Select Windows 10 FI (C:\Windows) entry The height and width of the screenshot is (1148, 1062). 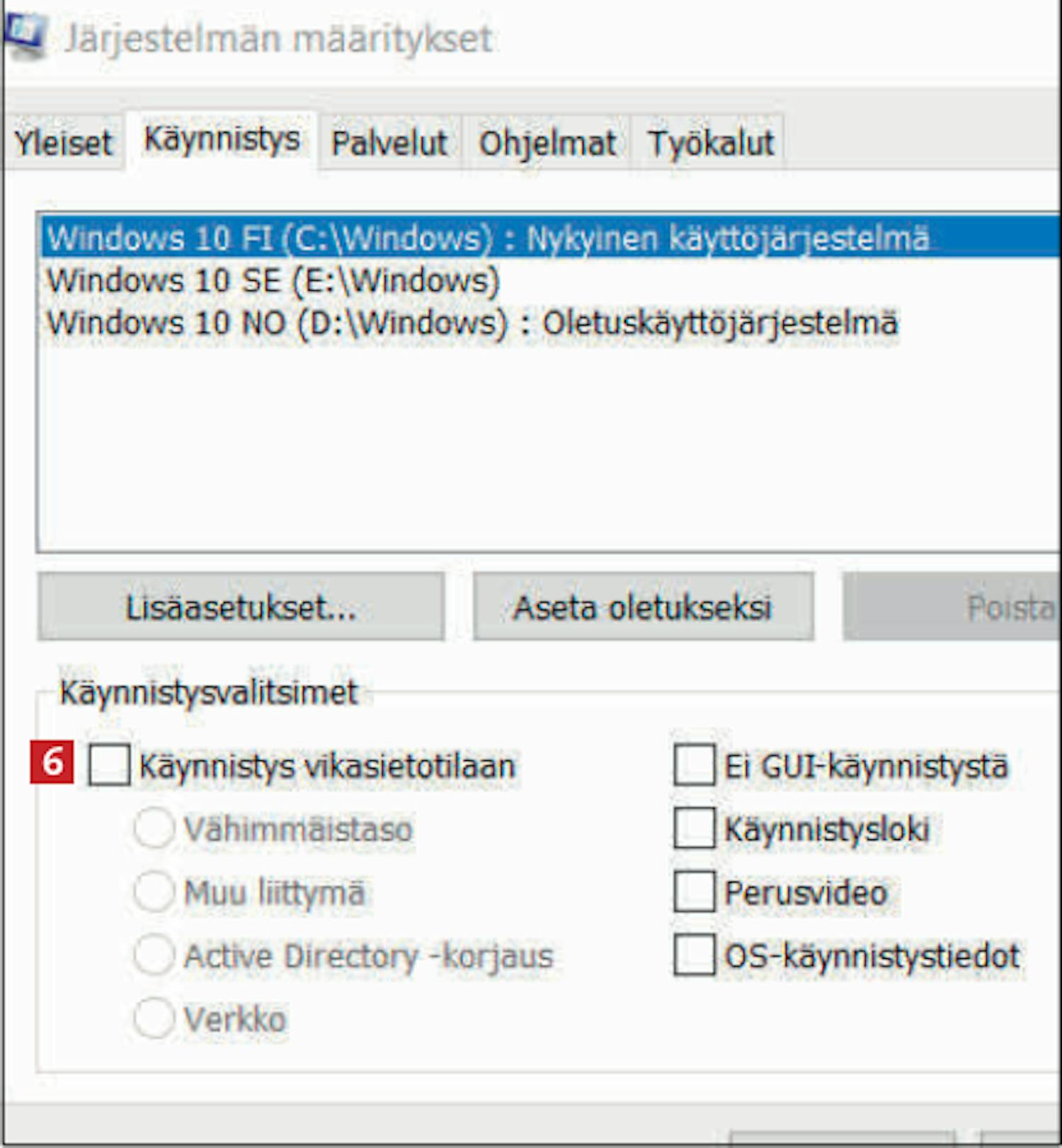click(551, 238)
